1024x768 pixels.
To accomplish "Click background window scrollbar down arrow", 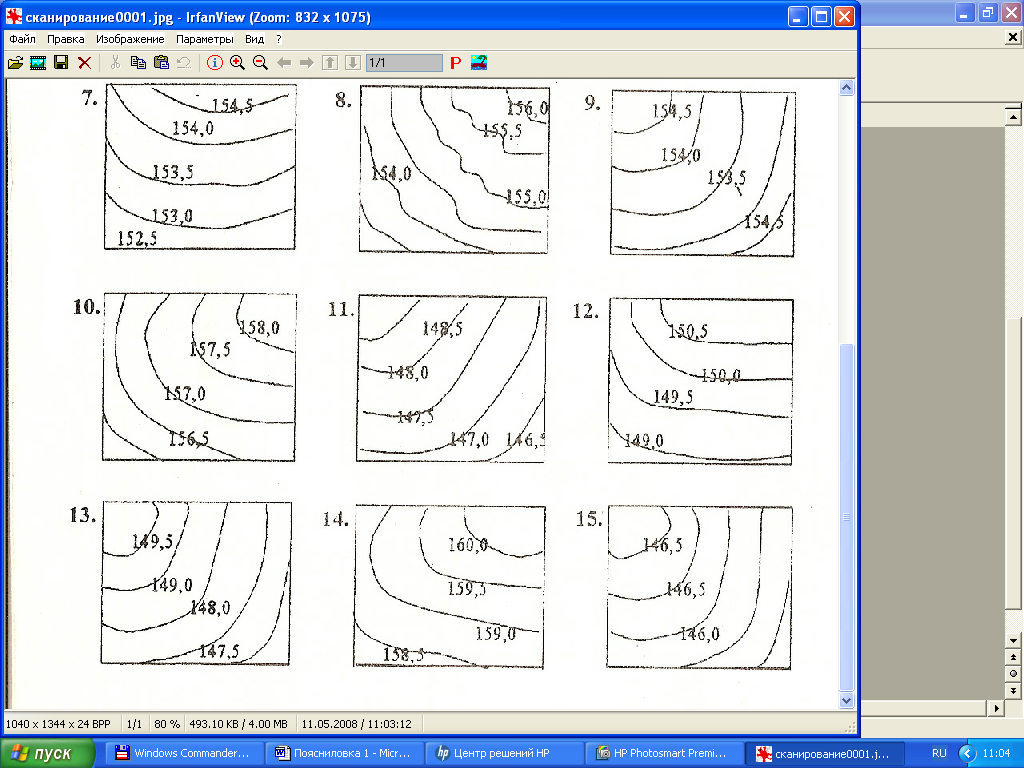I will pyautogui.click(x=1013, y=641).
